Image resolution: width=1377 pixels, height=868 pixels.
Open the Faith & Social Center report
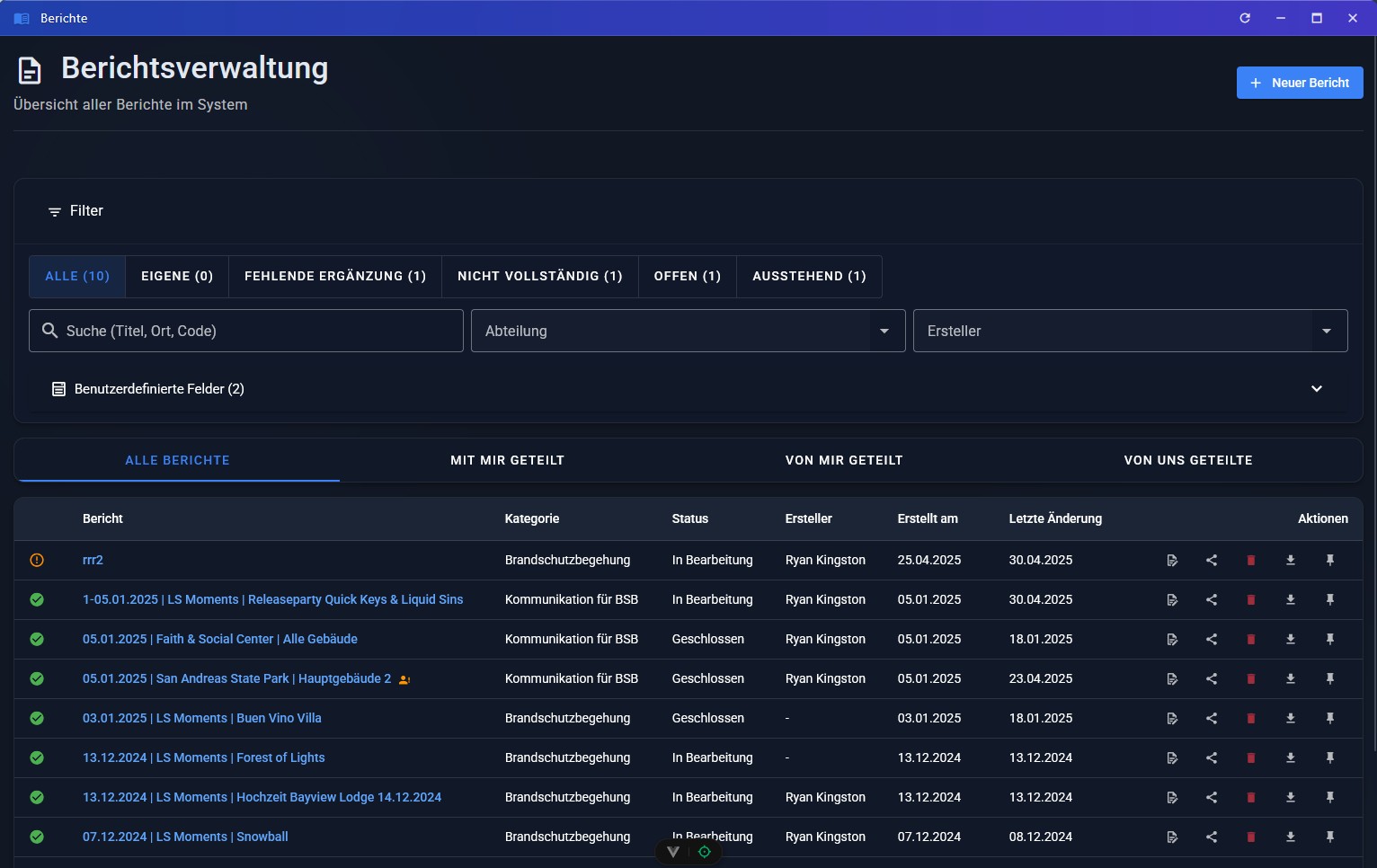[x=220, y=639]
